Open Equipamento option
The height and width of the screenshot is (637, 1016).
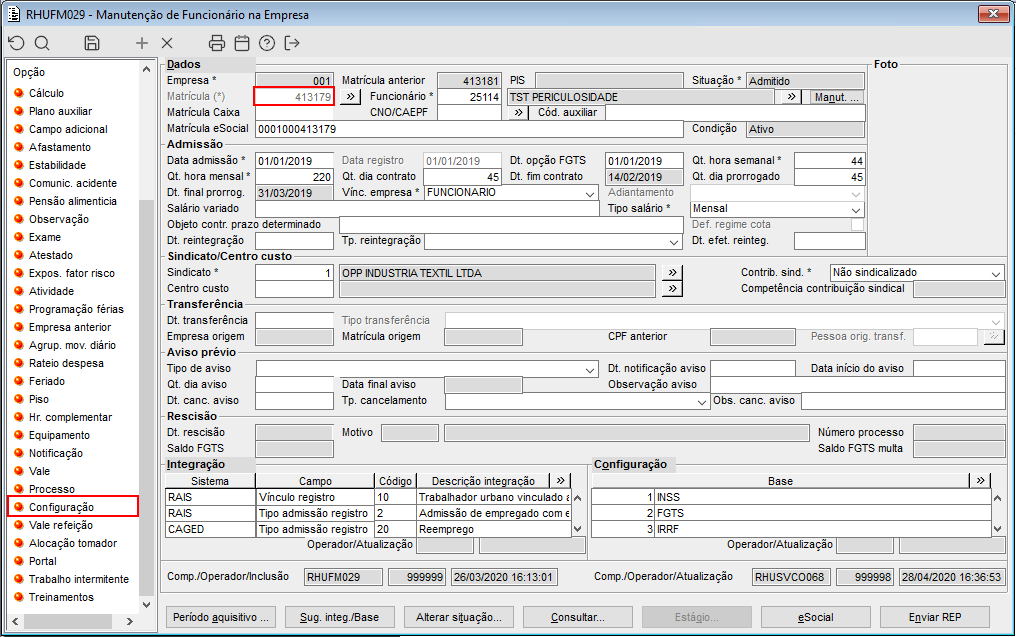pos(59,435)
